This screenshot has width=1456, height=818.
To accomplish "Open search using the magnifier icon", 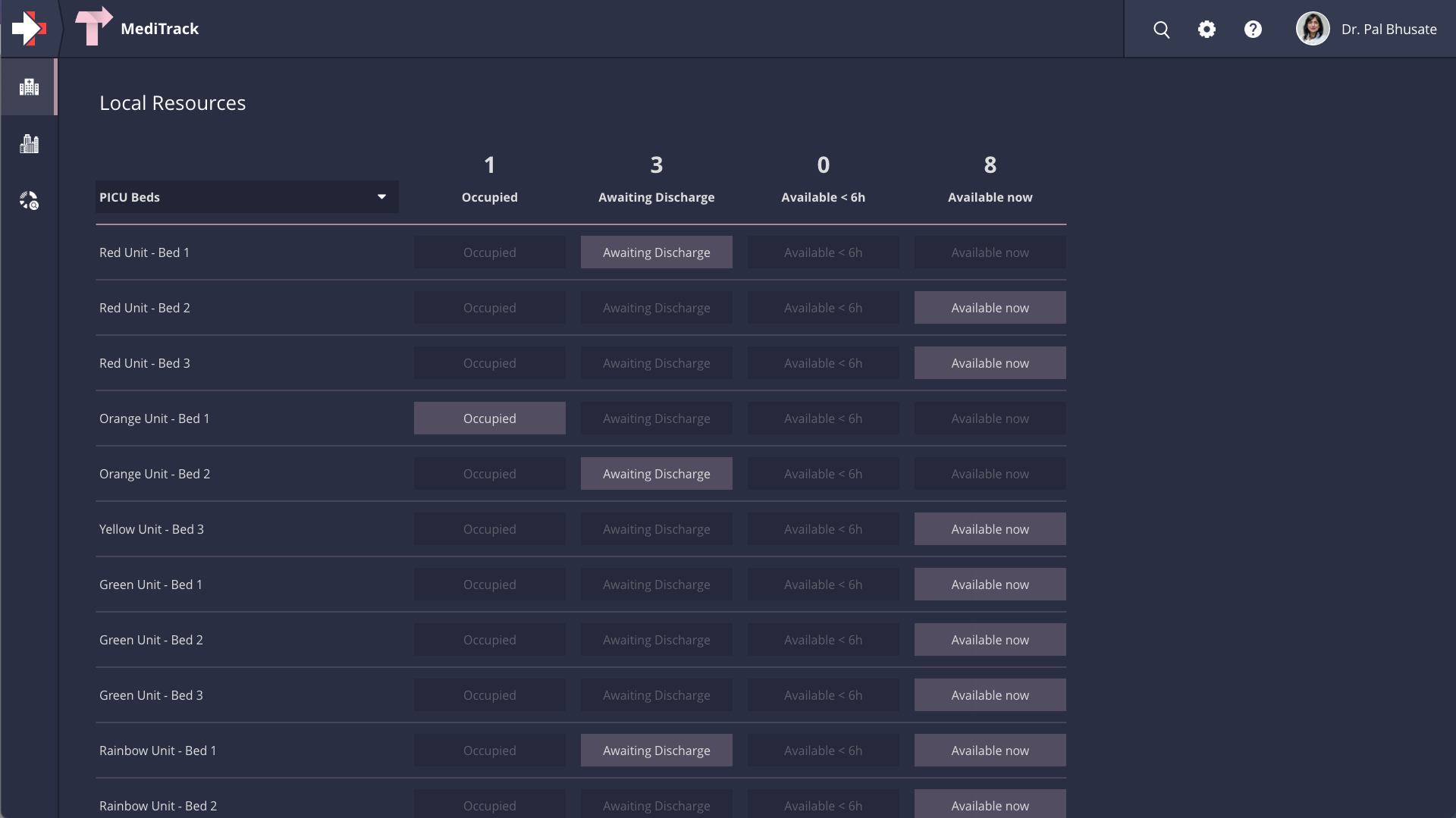I will tap(1162, 29).
